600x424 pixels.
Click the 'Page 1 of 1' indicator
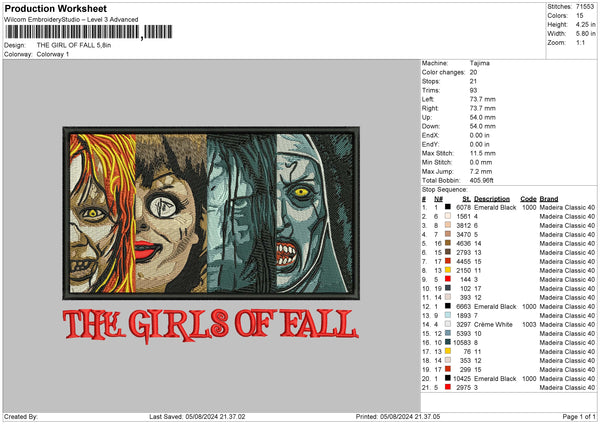click(579, 416)
